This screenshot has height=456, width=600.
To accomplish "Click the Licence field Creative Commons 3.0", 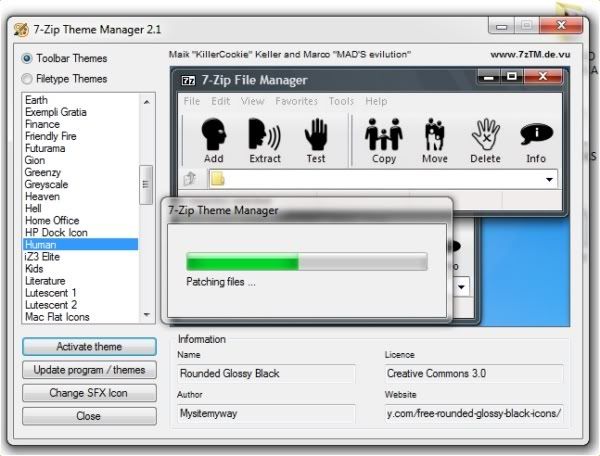I will (474, 373).
